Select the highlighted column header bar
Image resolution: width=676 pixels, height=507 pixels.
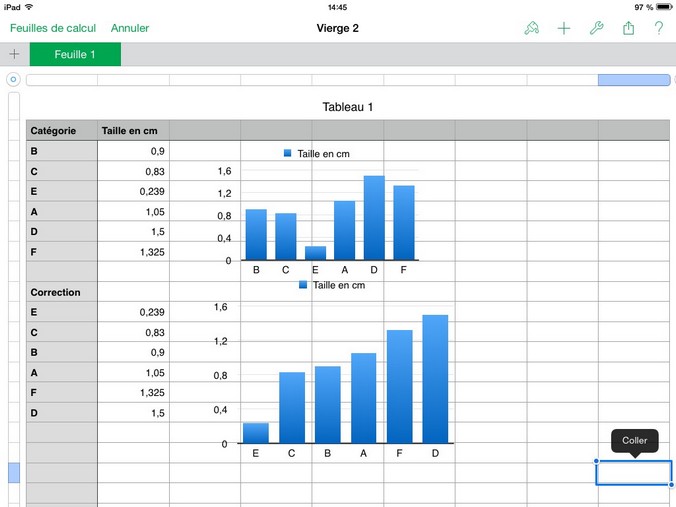point(633,80)
